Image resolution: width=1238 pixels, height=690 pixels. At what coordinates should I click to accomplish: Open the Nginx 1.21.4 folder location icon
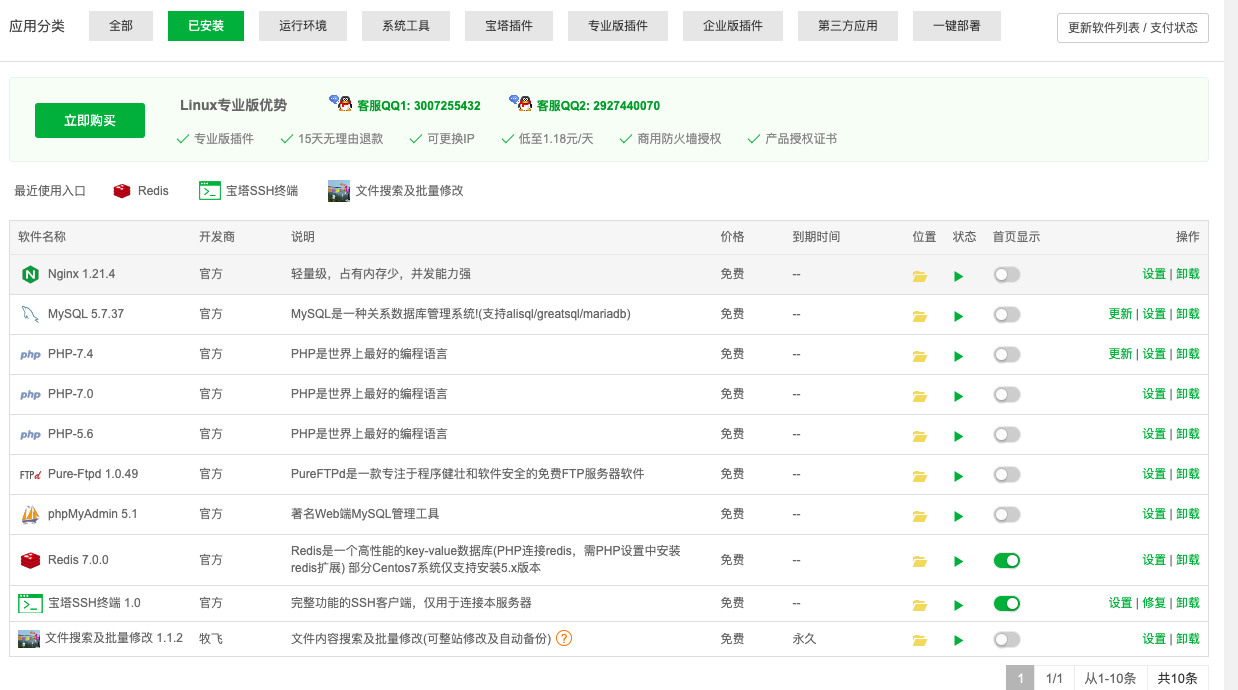920,276
